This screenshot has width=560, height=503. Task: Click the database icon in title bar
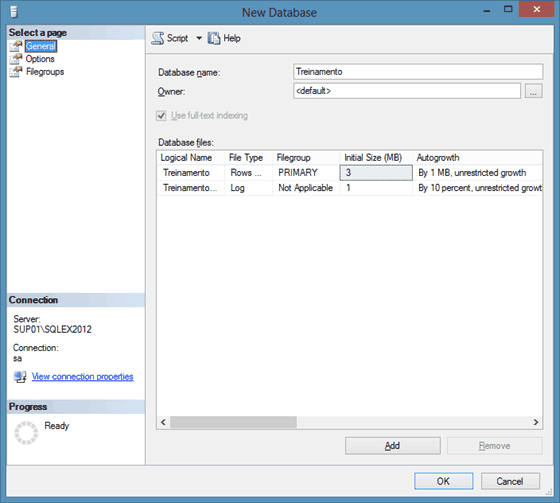coord(14,12)
